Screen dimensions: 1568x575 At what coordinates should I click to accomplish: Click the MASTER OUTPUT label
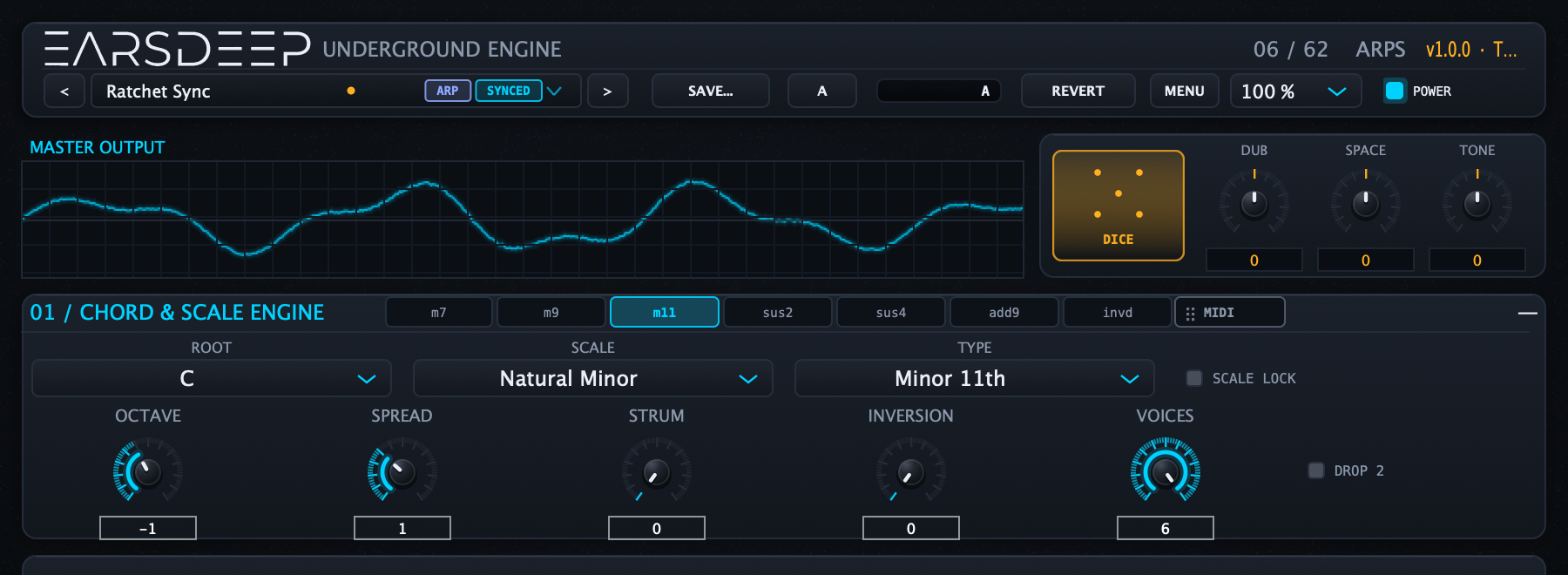[98, 147]
